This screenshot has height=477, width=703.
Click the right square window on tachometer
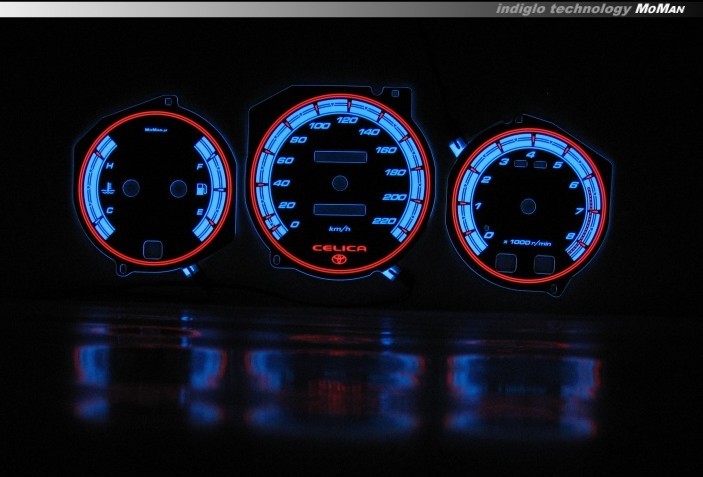click(x=544, y=264)
